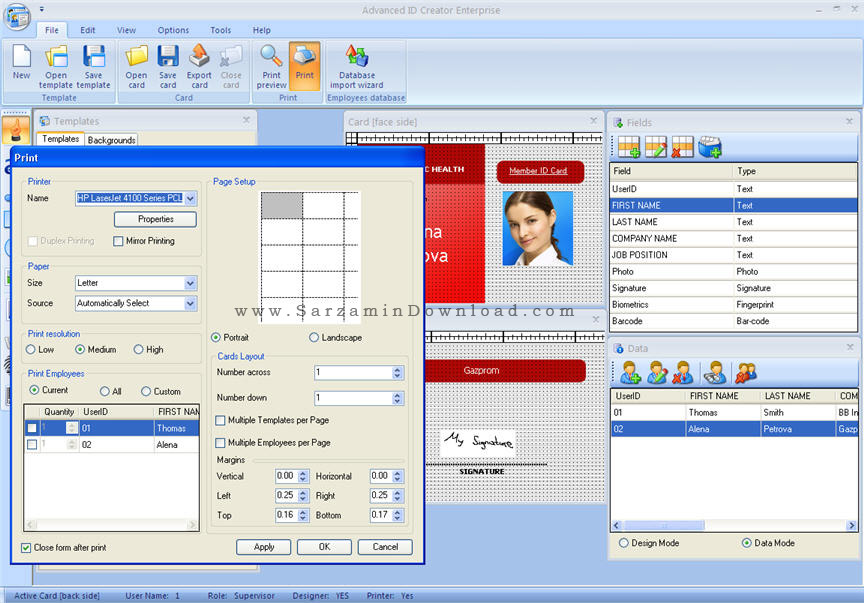Cancel the Print dialog
The image size is (864, 603).
pyautogui.click(x=385, y=547)
